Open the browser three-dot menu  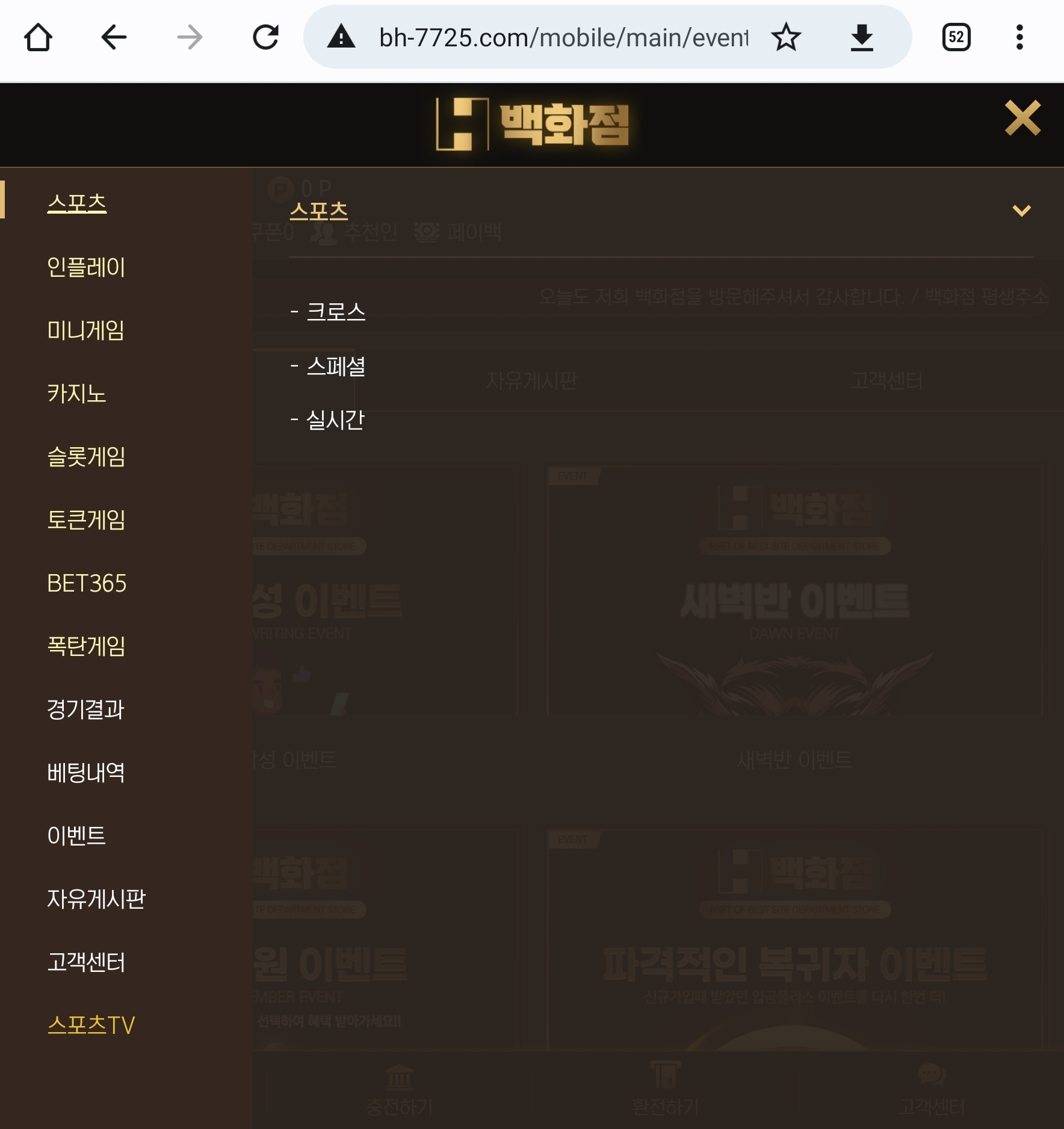click(x=1019, y=37)
